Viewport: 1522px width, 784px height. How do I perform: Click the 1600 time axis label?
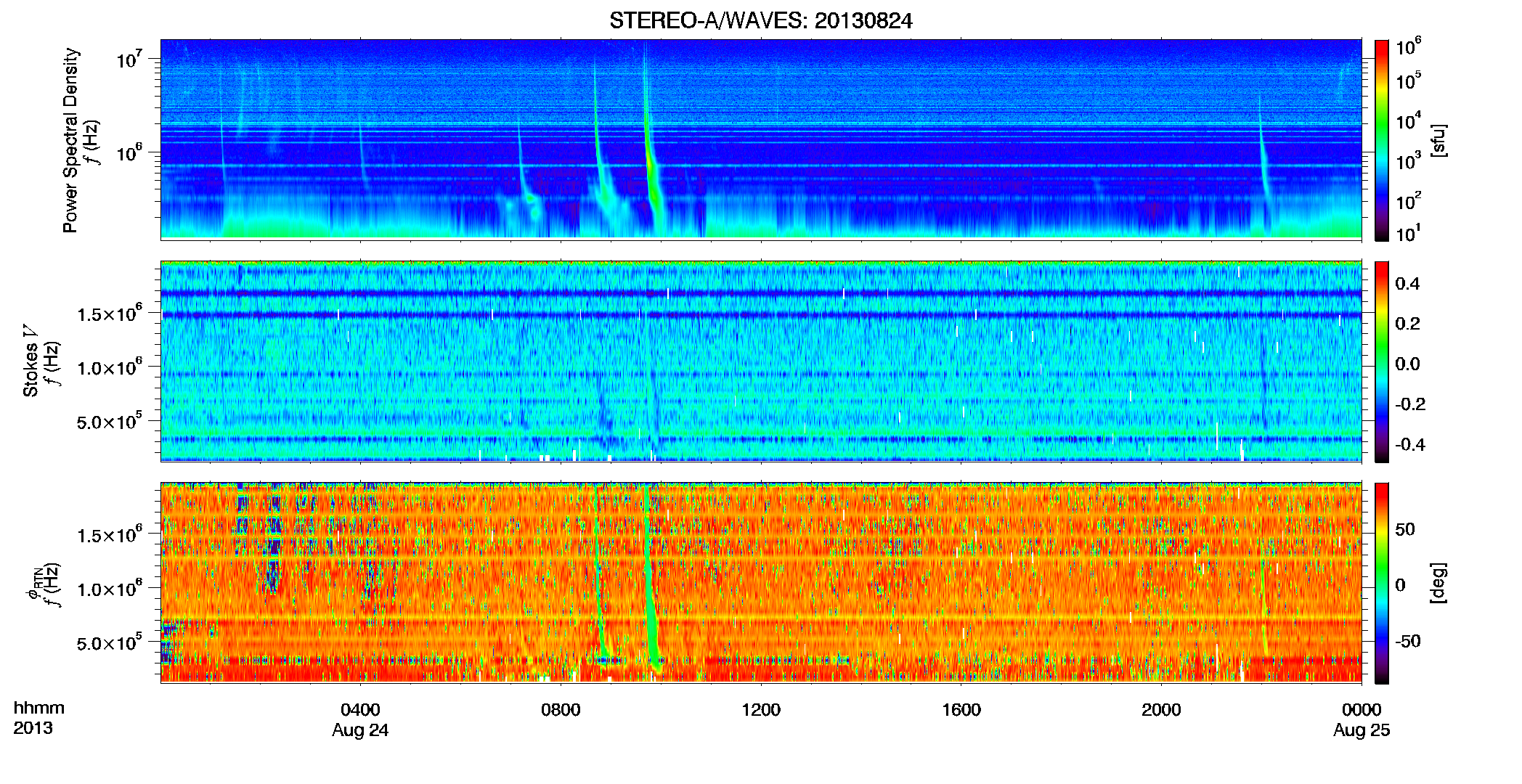pos(961,709)
